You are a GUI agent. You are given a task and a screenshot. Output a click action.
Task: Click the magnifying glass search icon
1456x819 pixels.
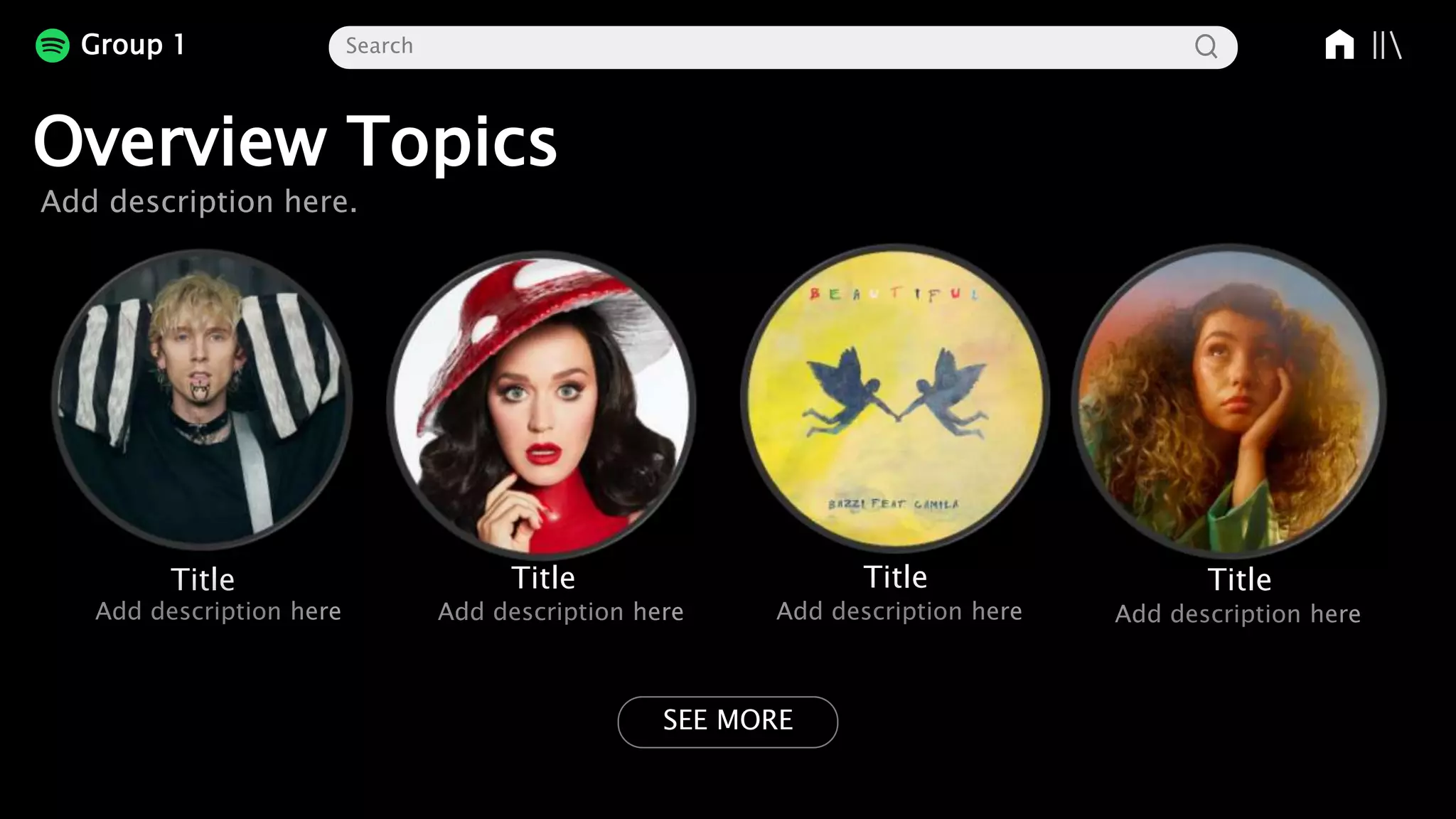click(x=1206, y=47)
